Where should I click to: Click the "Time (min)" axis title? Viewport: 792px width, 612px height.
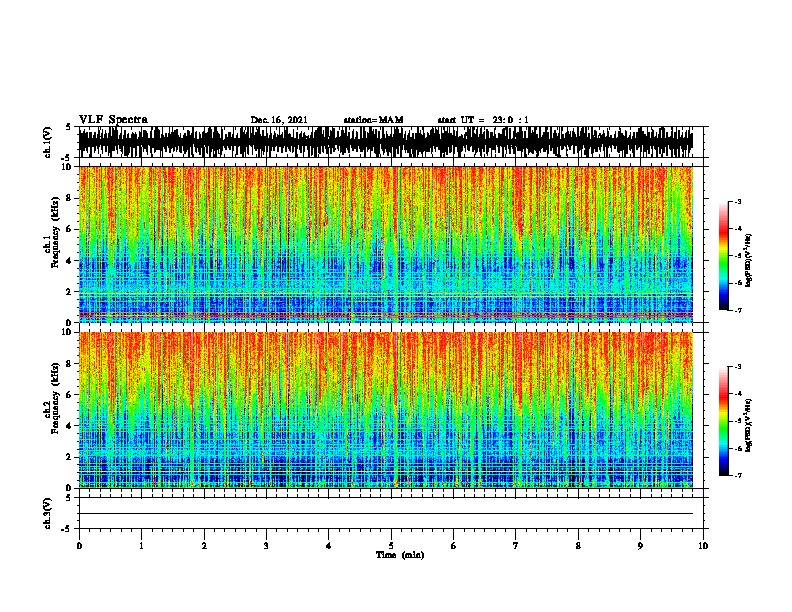click(x=400, y=555)
